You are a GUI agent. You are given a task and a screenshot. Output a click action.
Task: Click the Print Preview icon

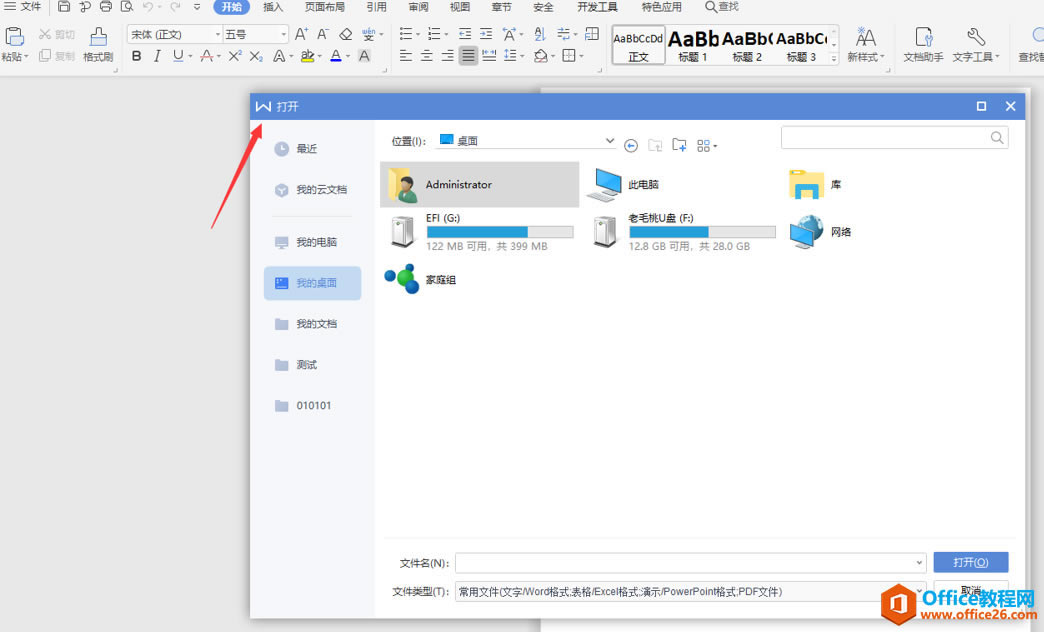click(x=127, y=7)
